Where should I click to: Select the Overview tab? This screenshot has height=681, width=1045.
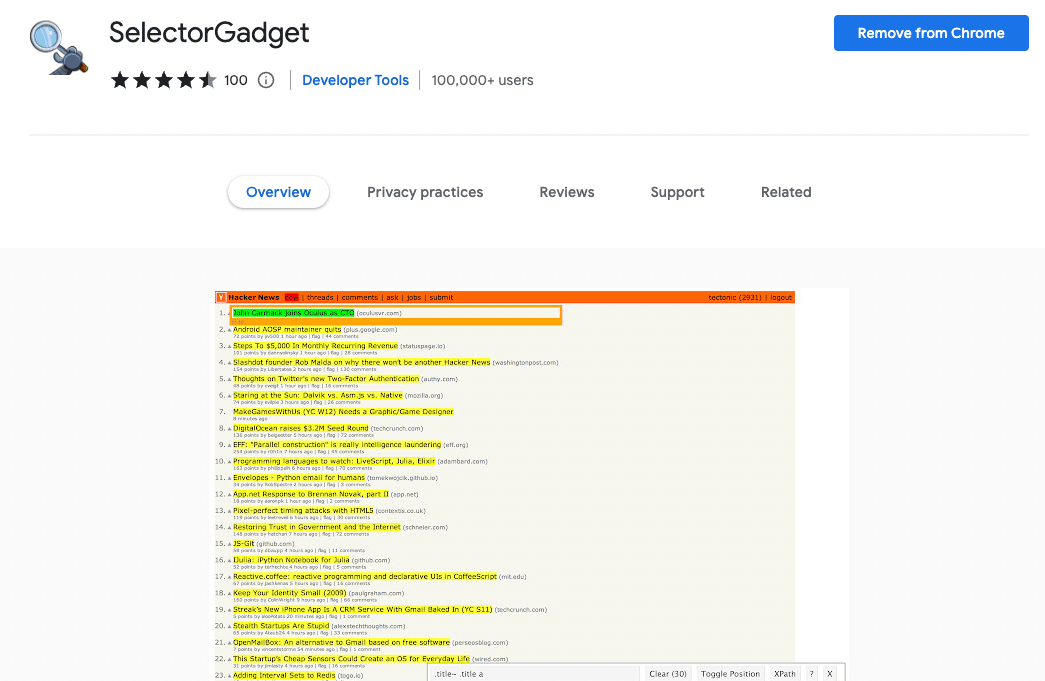278,192
